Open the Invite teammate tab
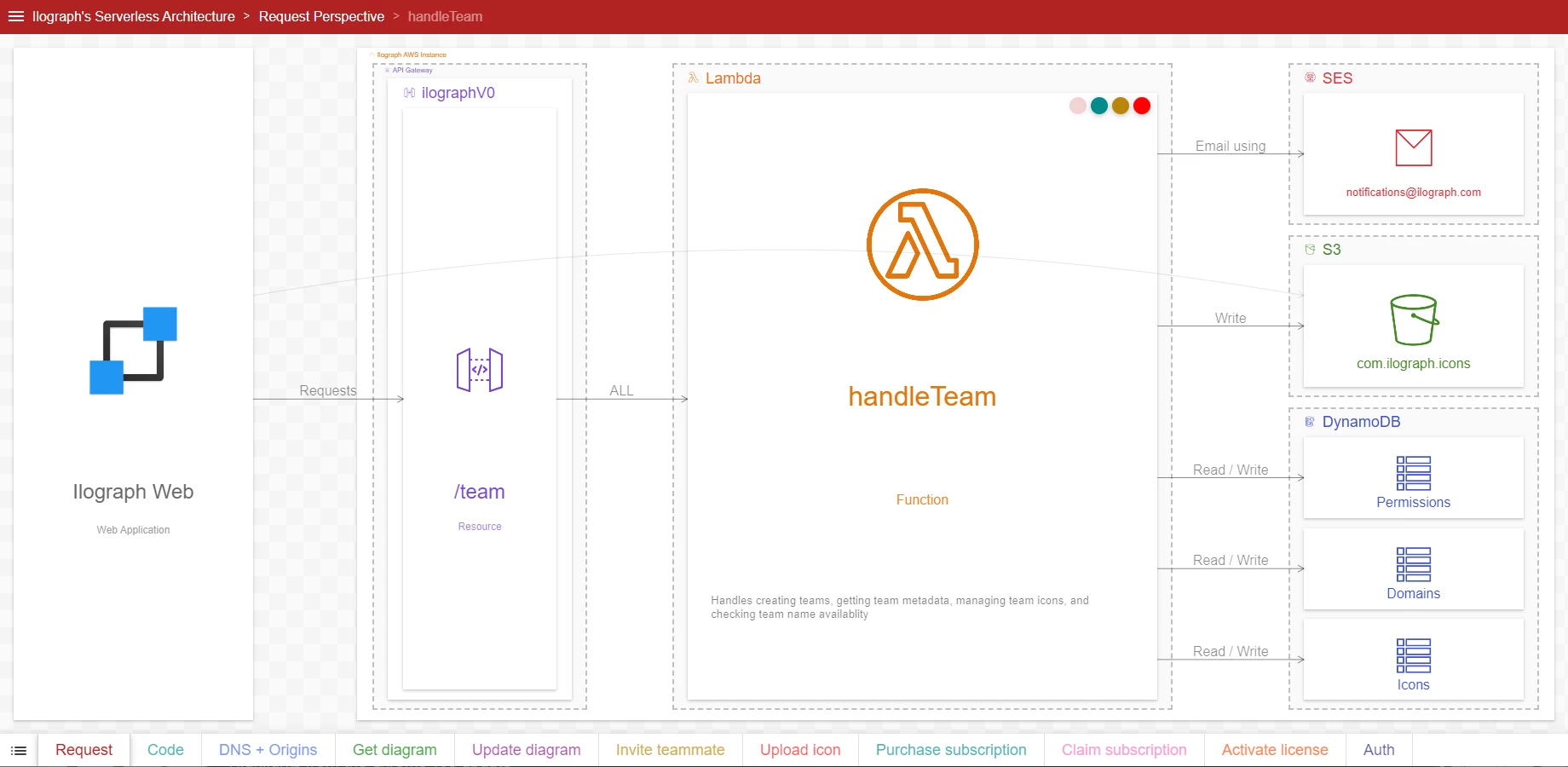The height and width of the screenshot is (767, 1568). click(670, 750)
